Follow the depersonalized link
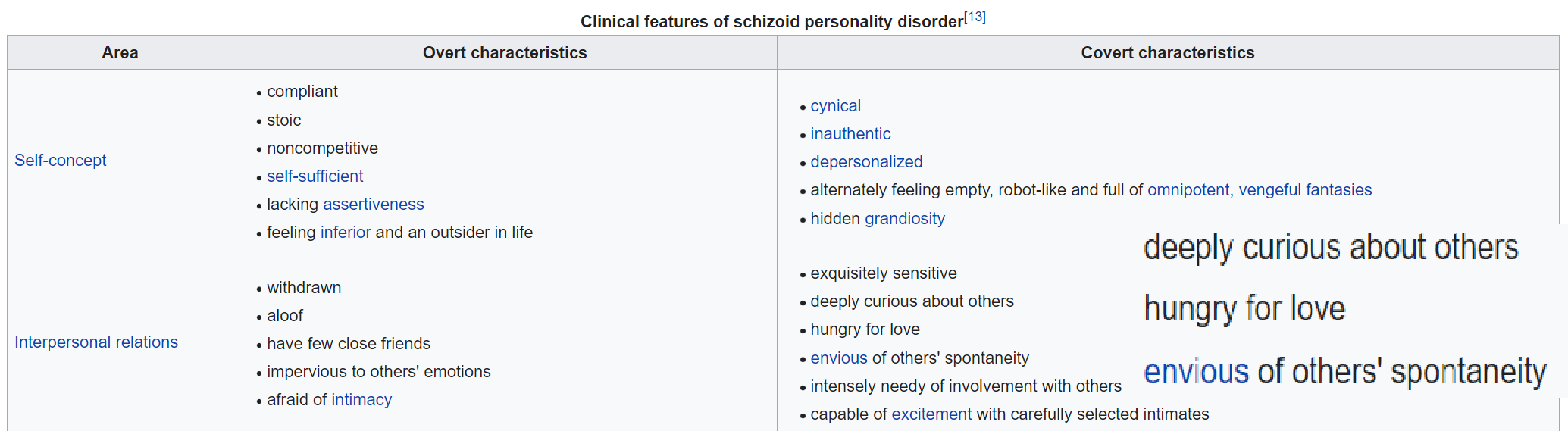Viewport: 1568px width, 431px height. (x=866, y=162)
